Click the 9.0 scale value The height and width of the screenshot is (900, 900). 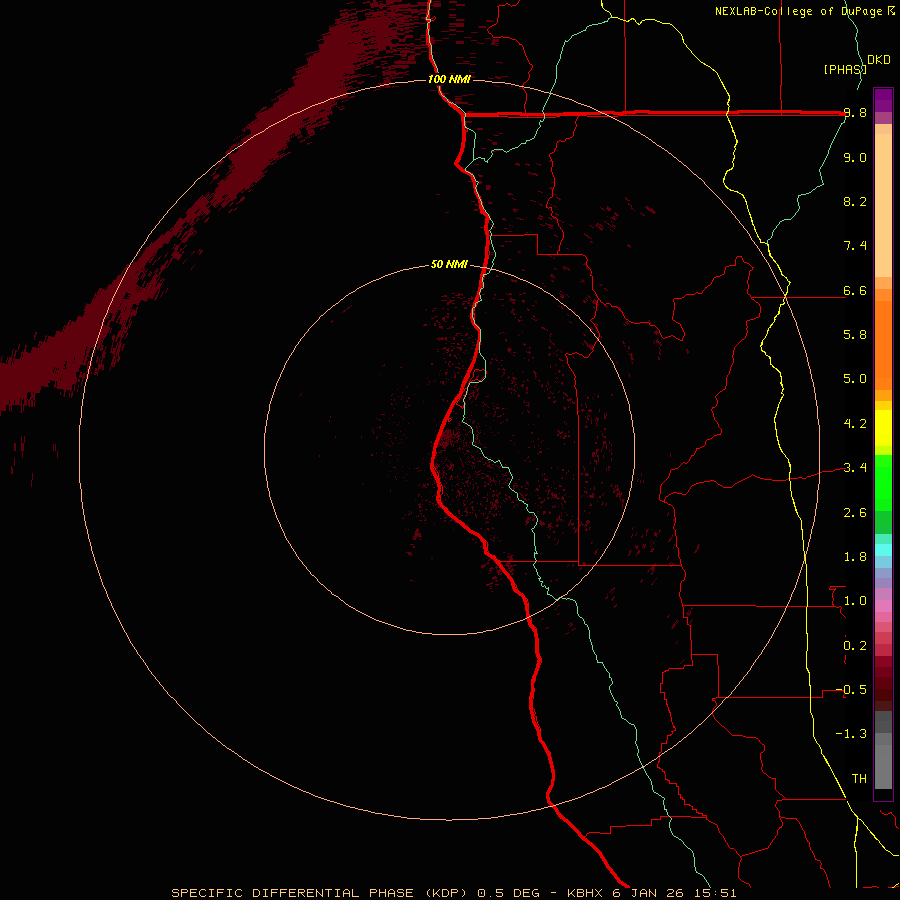[x=855, y=157]
